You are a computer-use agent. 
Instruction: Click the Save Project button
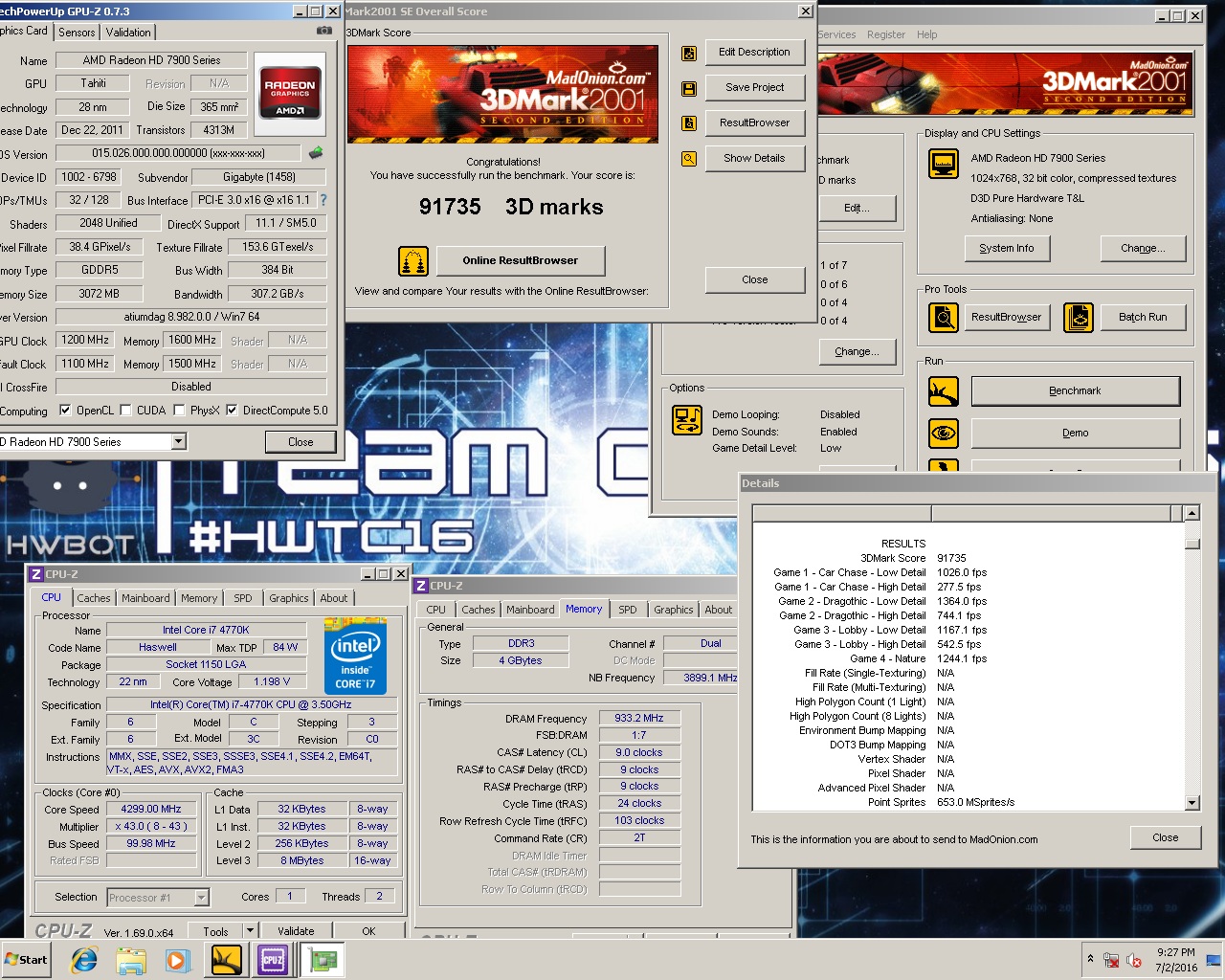click(x=755, y=88)
